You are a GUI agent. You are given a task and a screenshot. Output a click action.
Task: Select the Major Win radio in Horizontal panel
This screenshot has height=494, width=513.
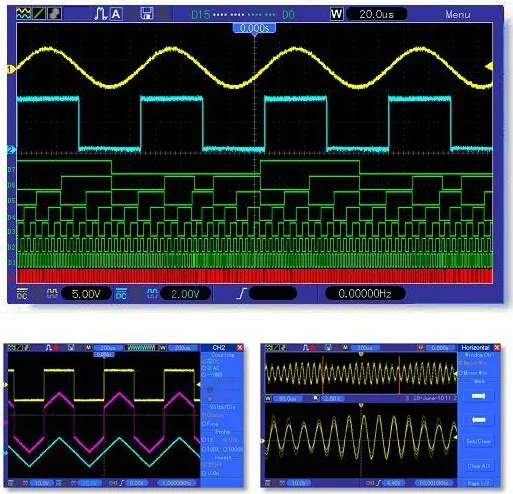(473, 363)
